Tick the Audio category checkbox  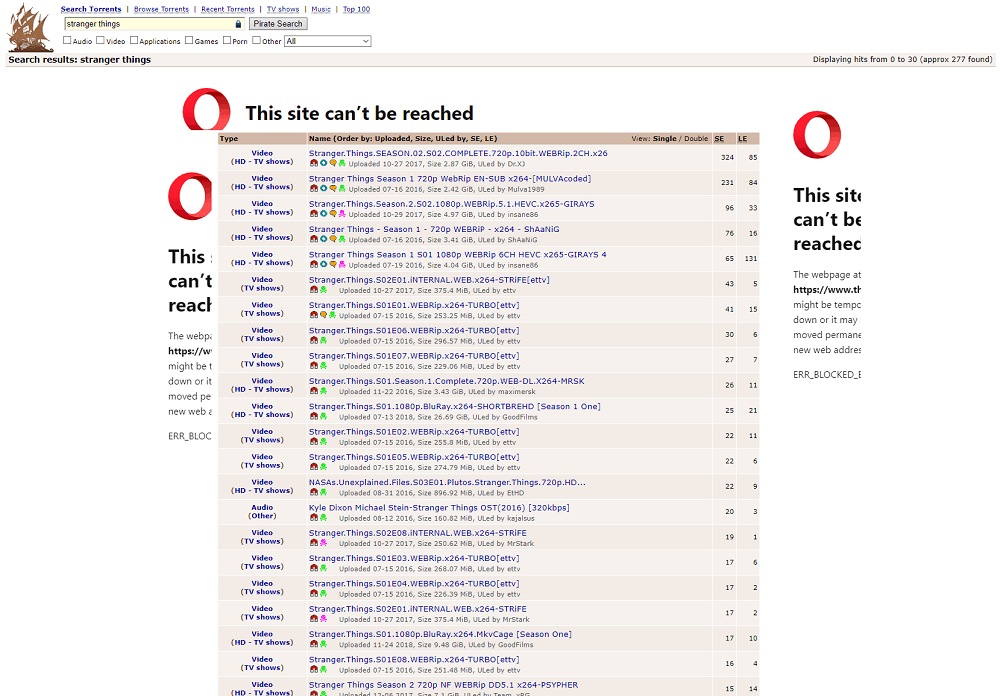[x=67, y=40]
